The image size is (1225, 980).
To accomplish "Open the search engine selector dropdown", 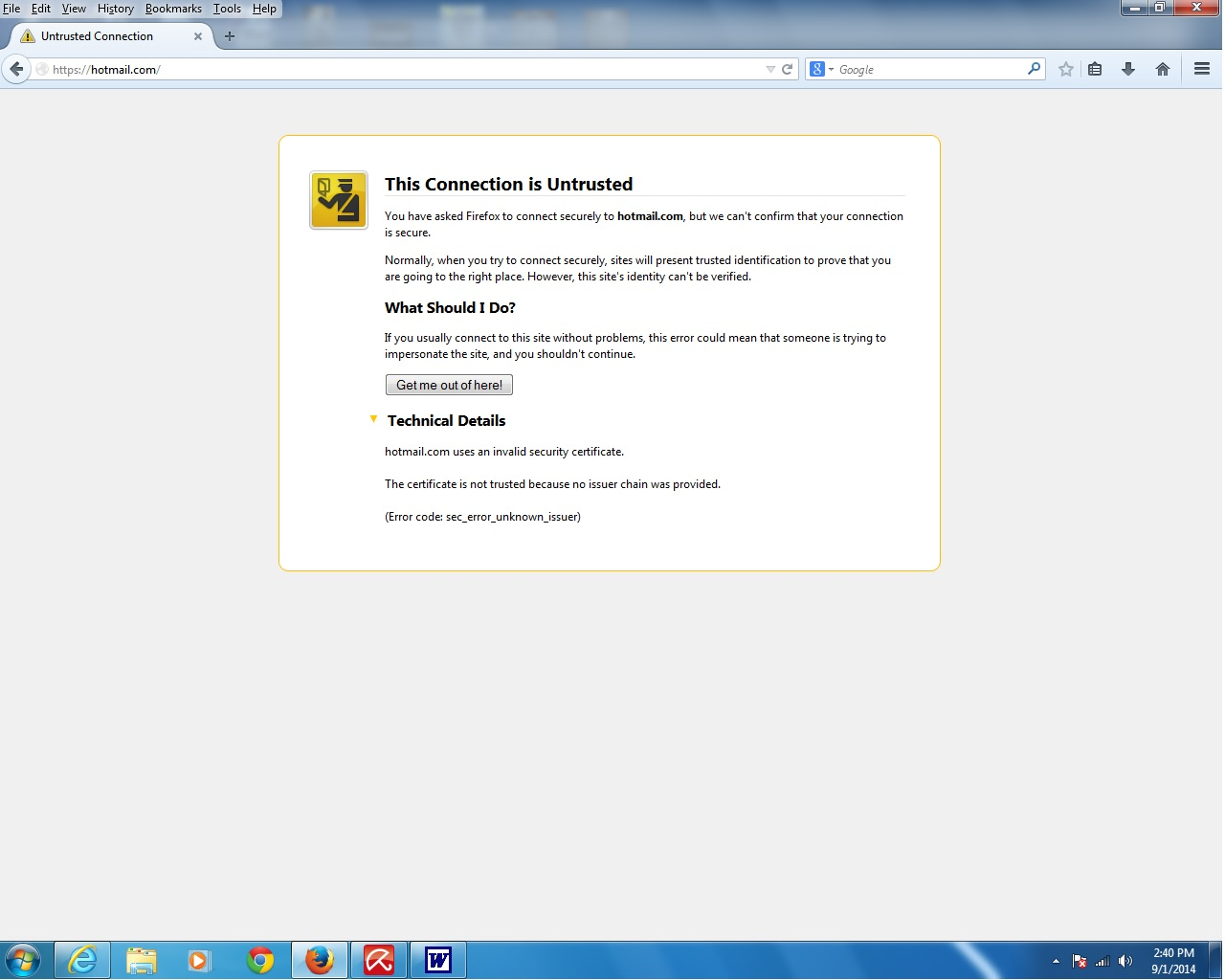I will [821, 70].
